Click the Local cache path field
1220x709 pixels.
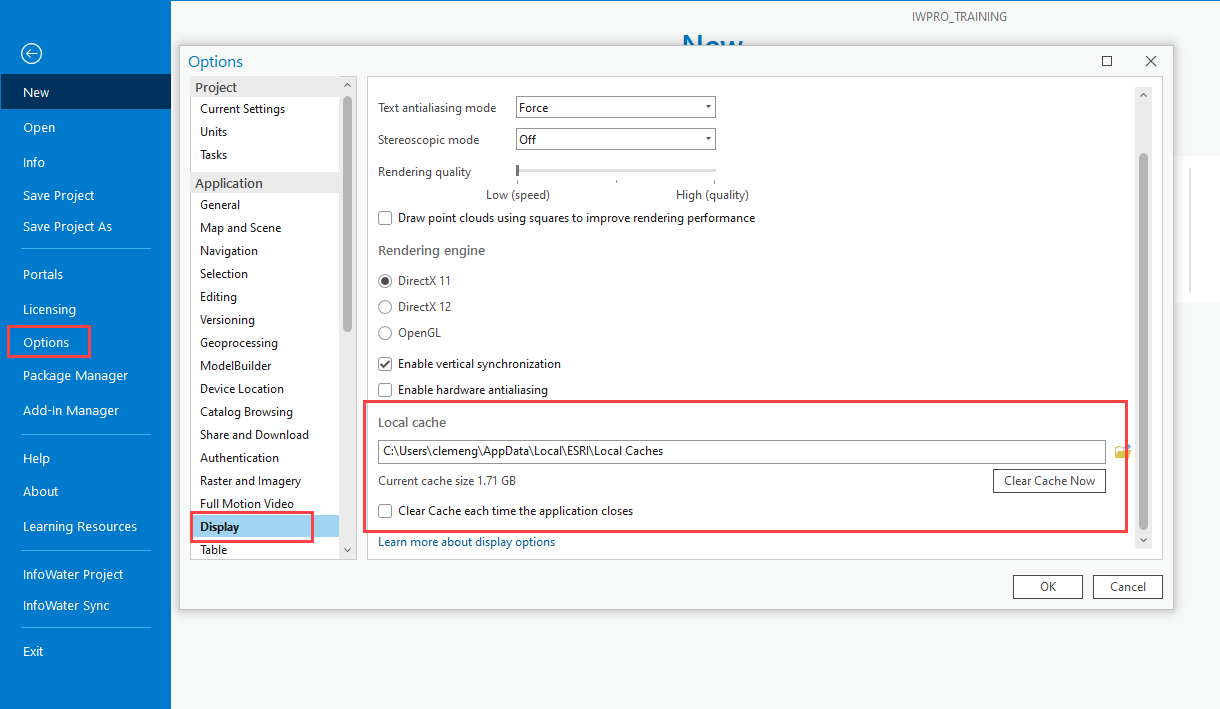[740, 451]
